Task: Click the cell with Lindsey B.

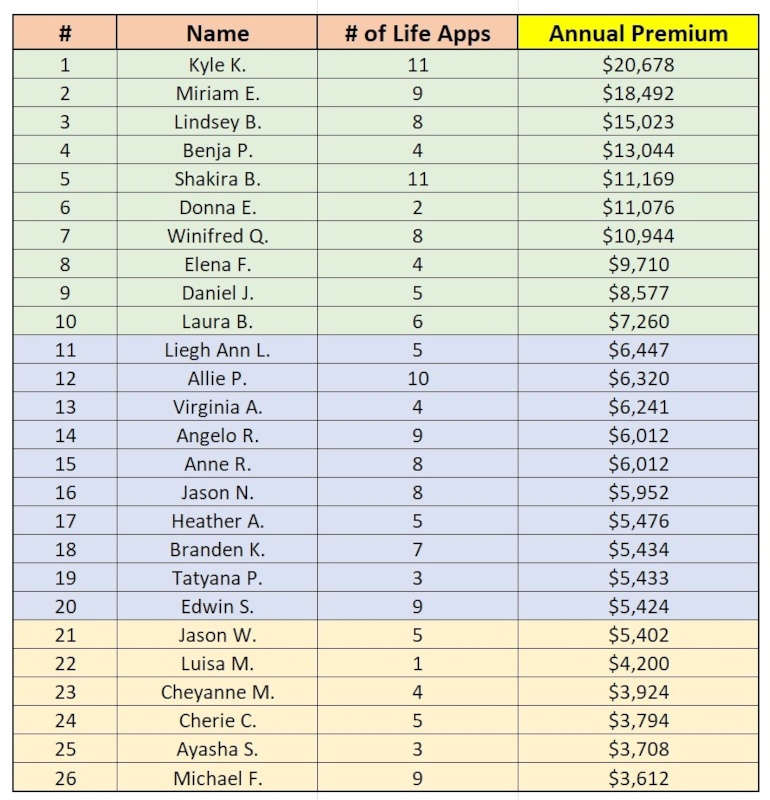Action: click(217, 121)
